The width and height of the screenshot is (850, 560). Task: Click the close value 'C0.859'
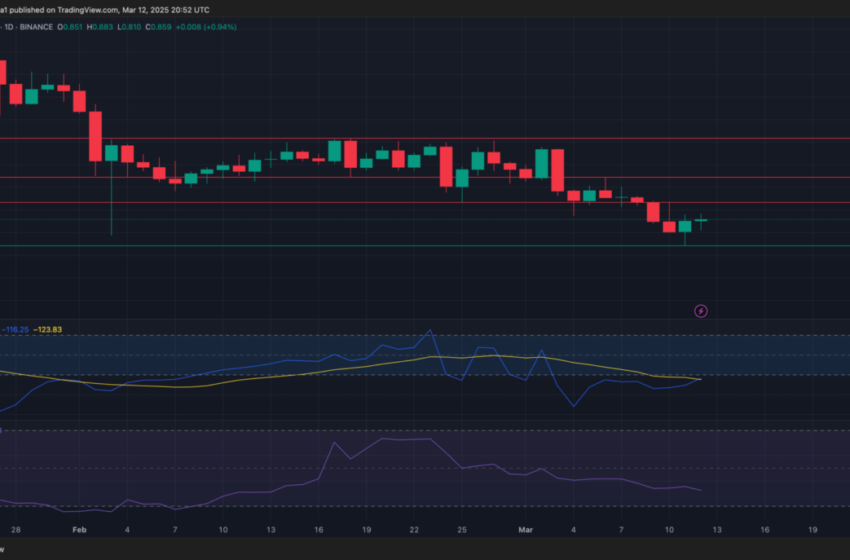(x=158, y=27)
